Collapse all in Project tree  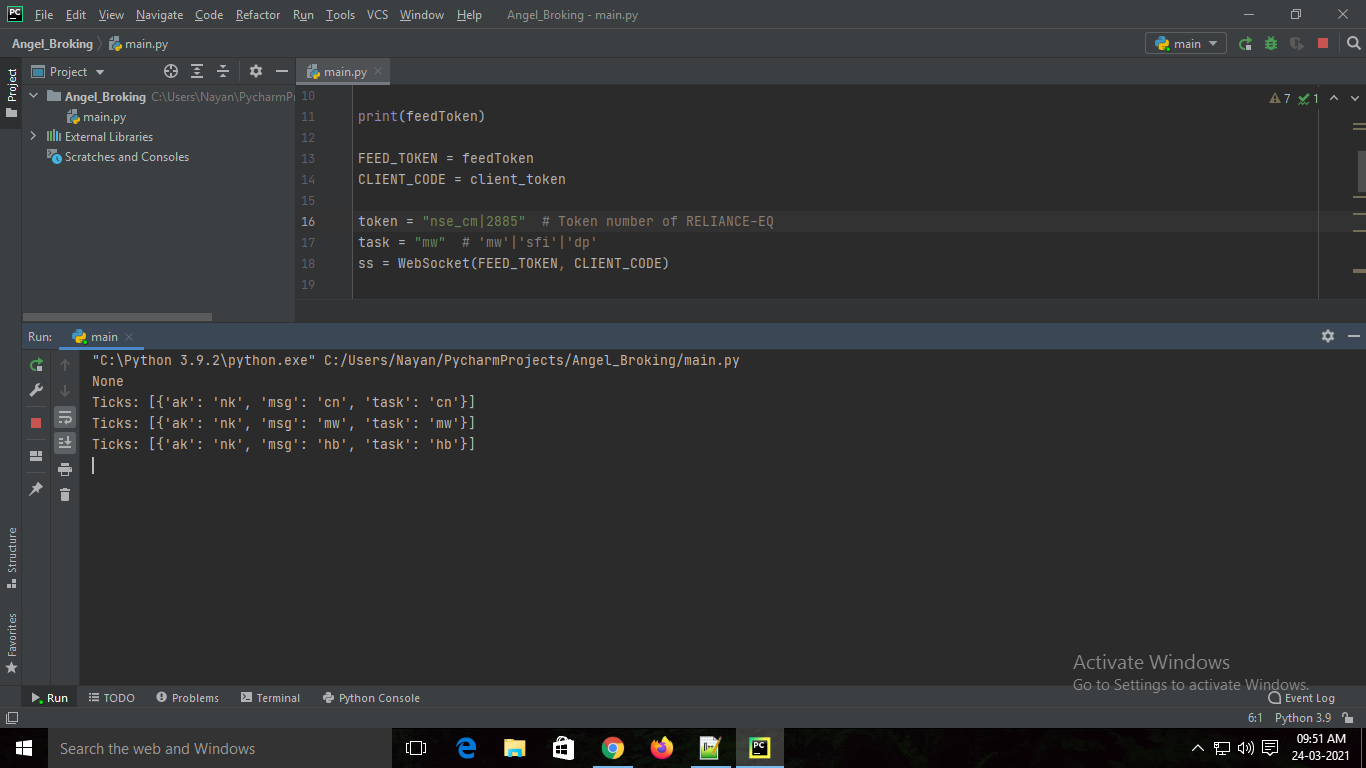click(223, 71)
